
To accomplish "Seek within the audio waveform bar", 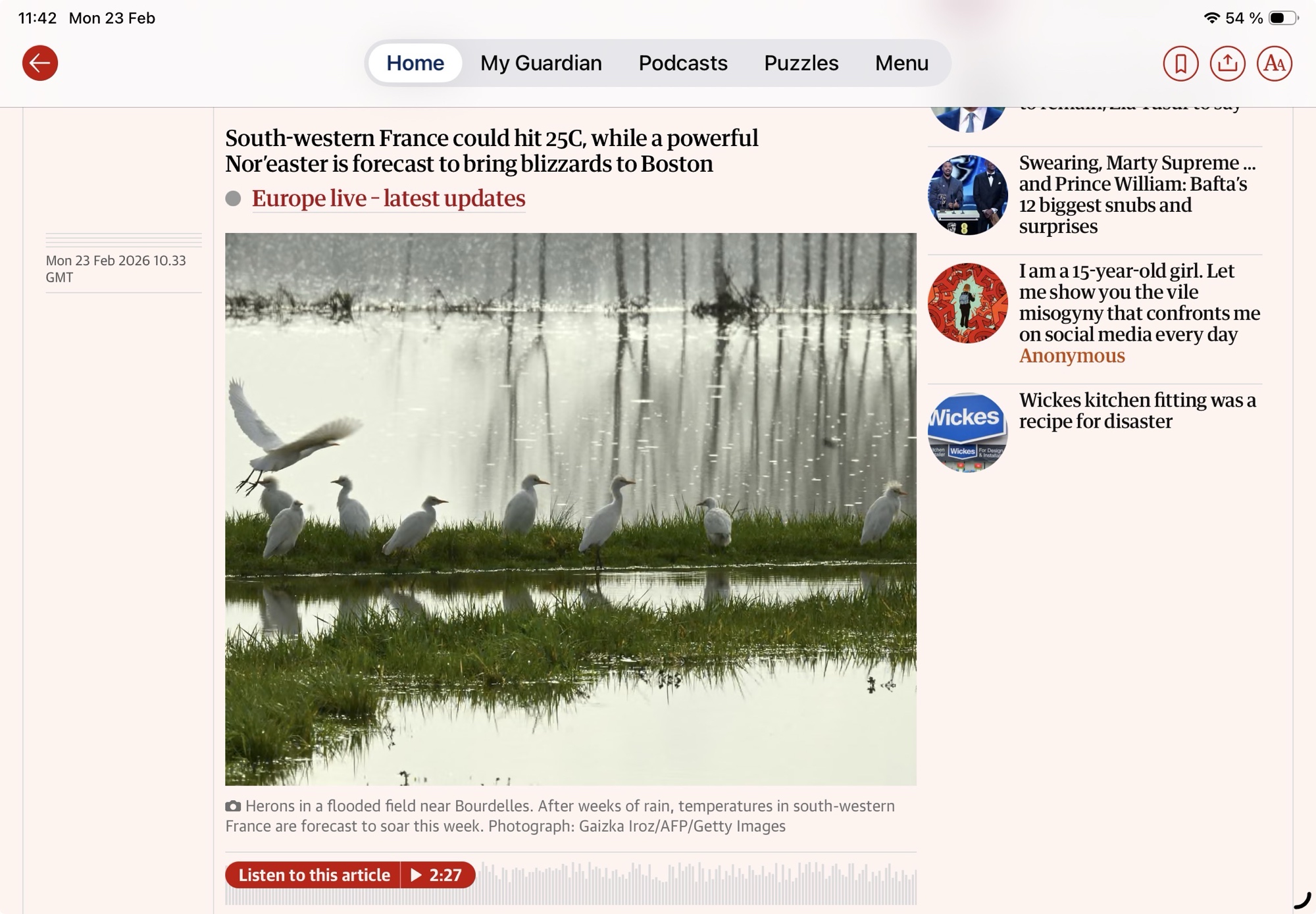I will 696,883.
